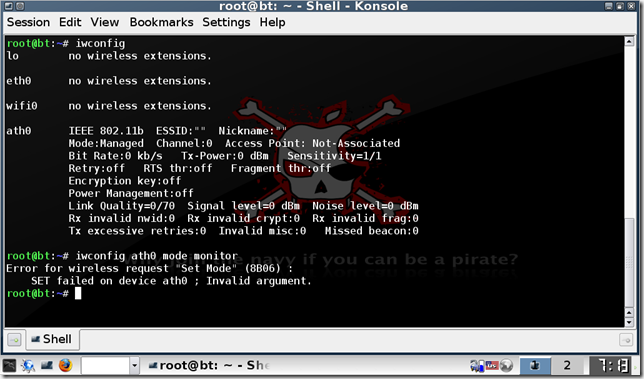The height and width of the screenshot is (379, 644).
Task: Click the run command input field in taskbar
Action: tap(105, 365)
